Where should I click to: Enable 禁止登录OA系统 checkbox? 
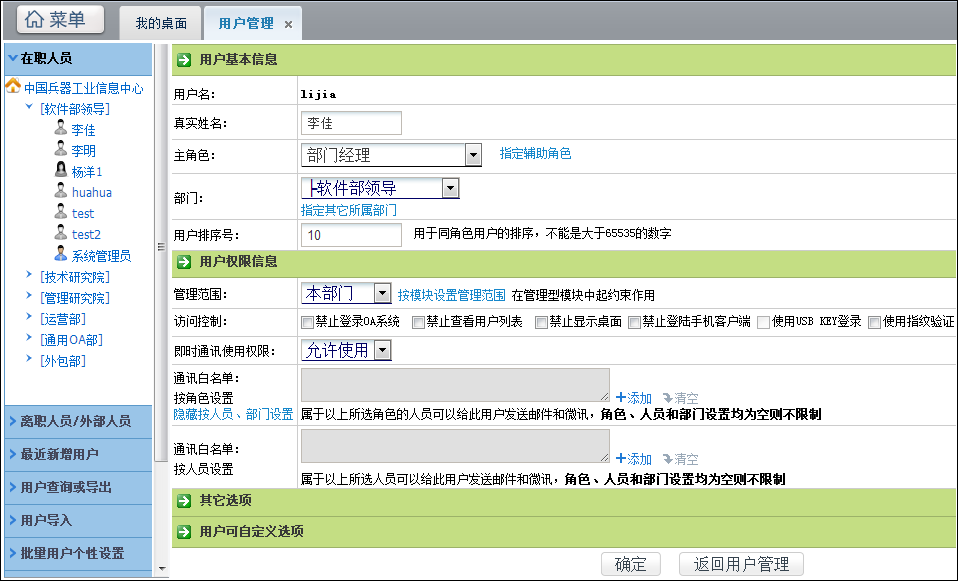pyautogui.click(x=308, y=322)
